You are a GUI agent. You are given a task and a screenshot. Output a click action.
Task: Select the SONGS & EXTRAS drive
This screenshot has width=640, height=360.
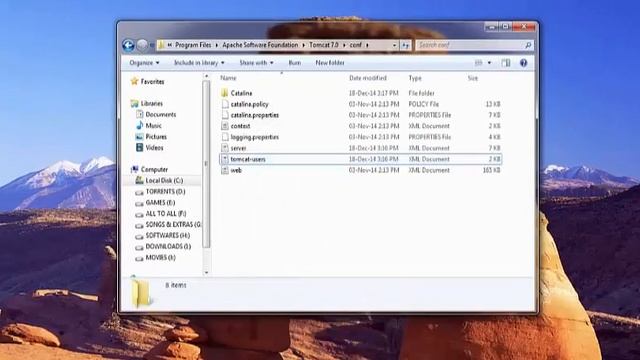tap(173, 224)
